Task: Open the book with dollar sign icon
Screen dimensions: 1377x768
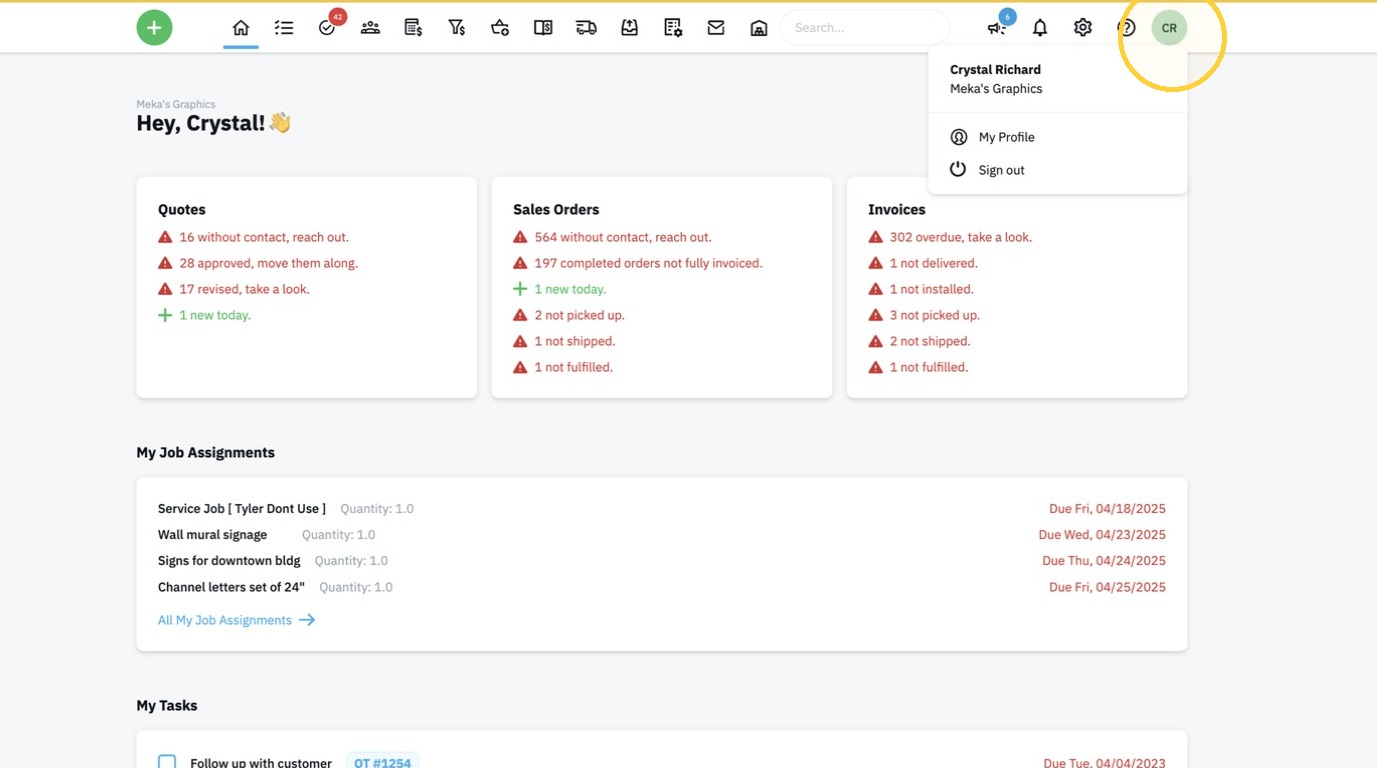Action: [x=543, y=28]
